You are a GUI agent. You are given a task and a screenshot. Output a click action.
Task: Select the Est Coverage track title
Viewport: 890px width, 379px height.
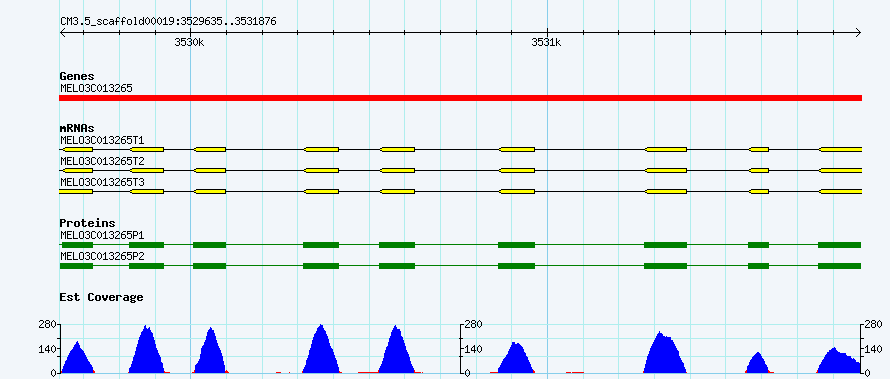pos(101,297)
